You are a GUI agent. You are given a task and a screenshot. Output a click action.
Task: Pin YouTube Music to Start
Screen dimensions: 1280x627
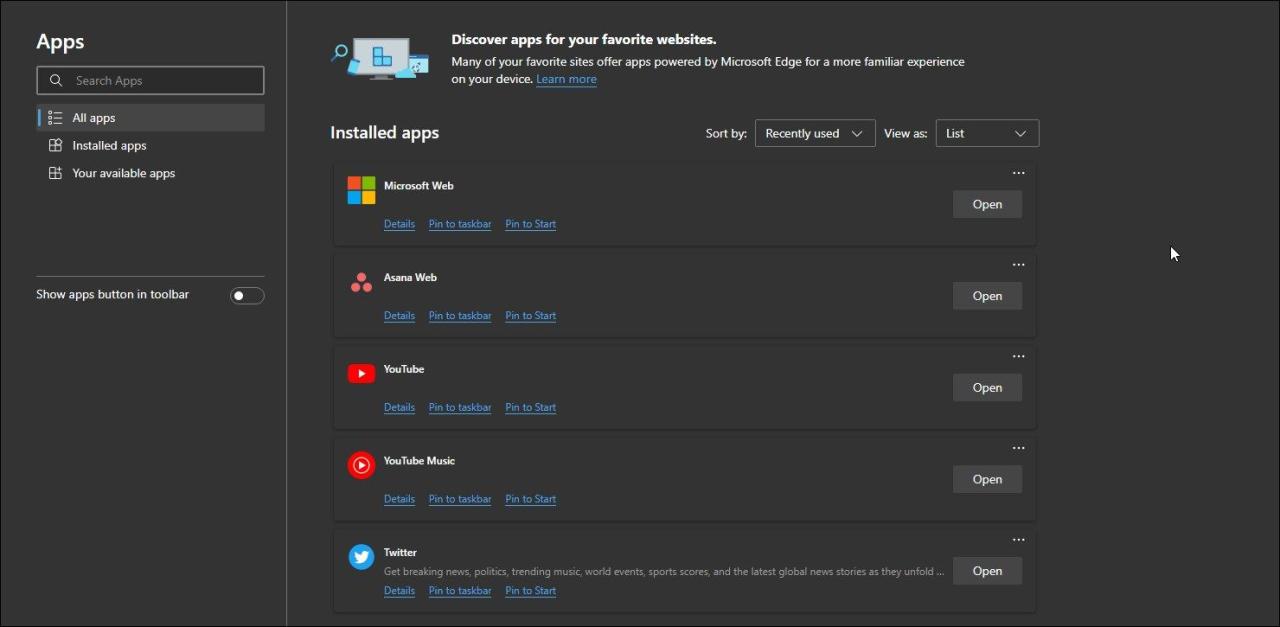[530, 499]
